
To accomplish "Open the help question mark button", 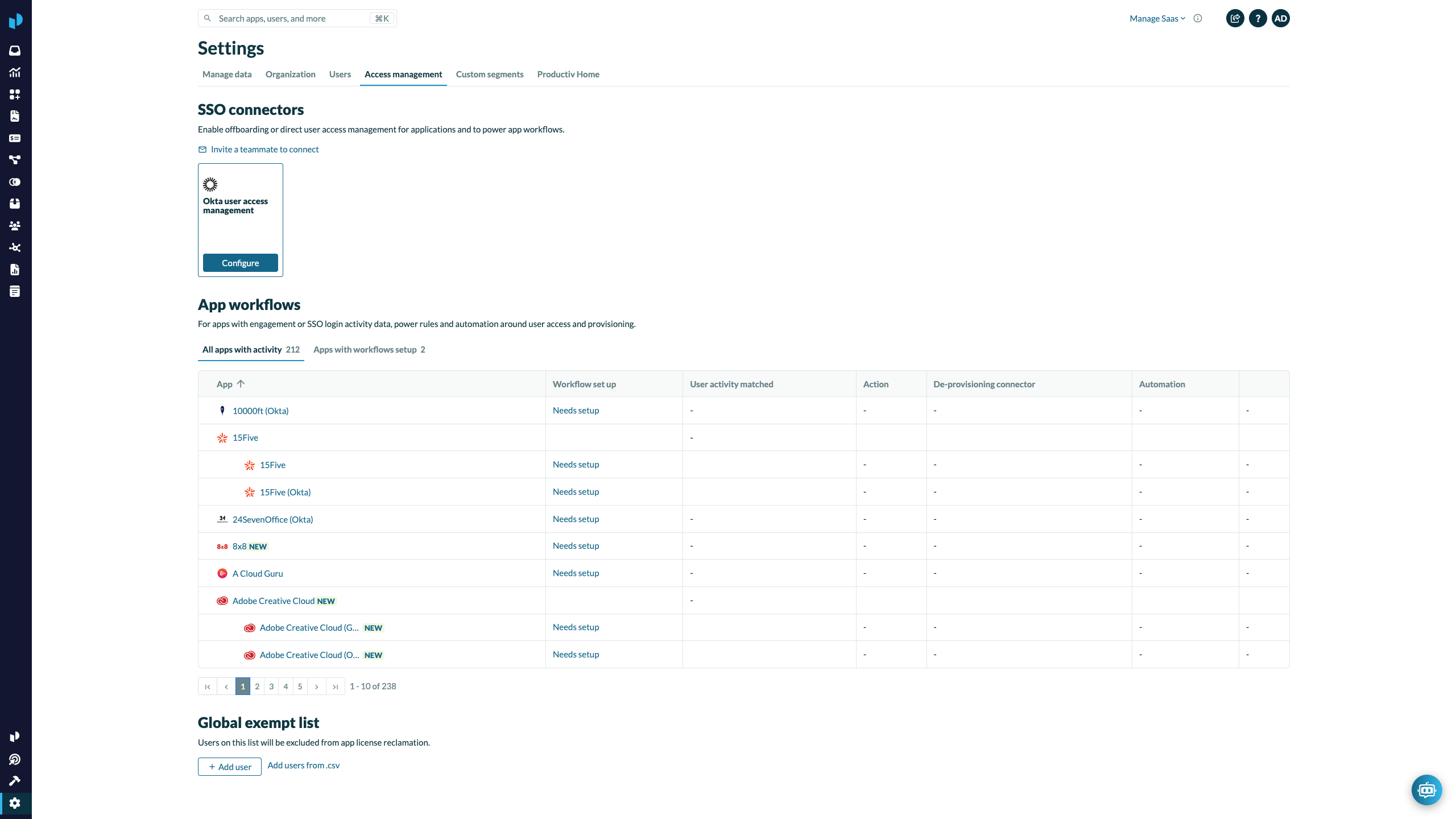I will click(x=1258, y=18).
